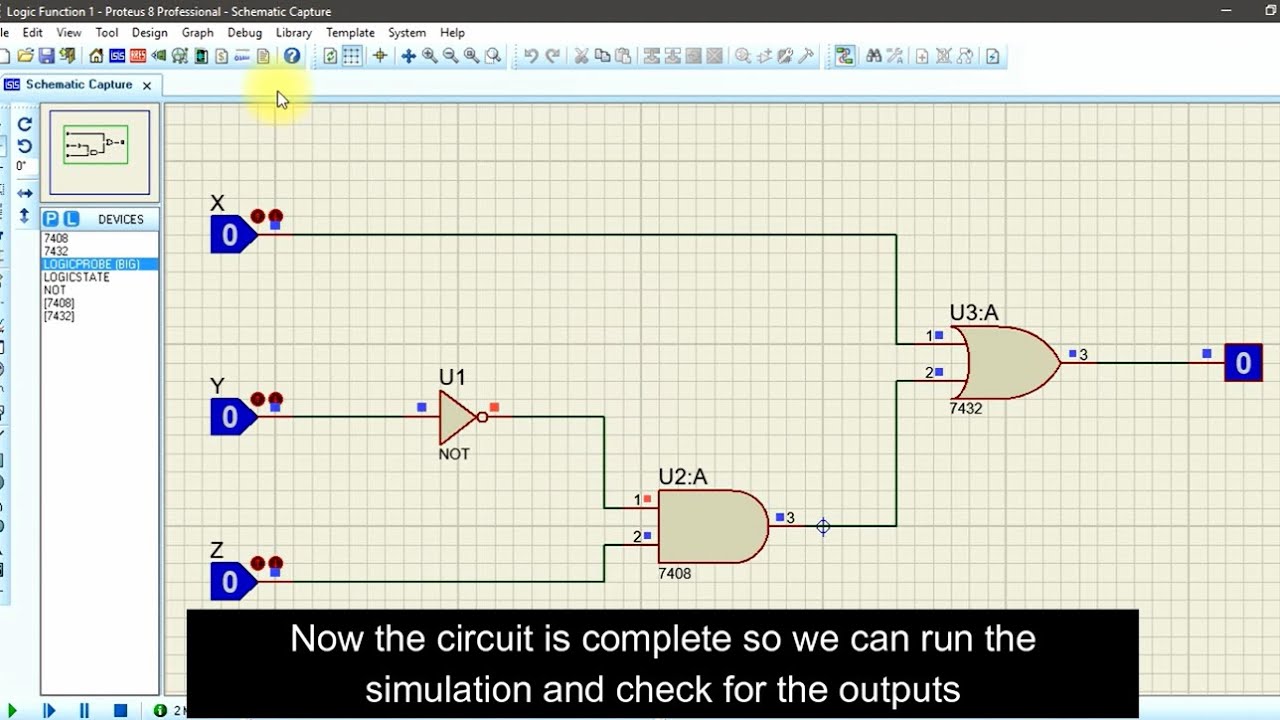The image size is (1280, 720).
Task: Add a new sheet with the page plus icon
Action: (922, 56)
